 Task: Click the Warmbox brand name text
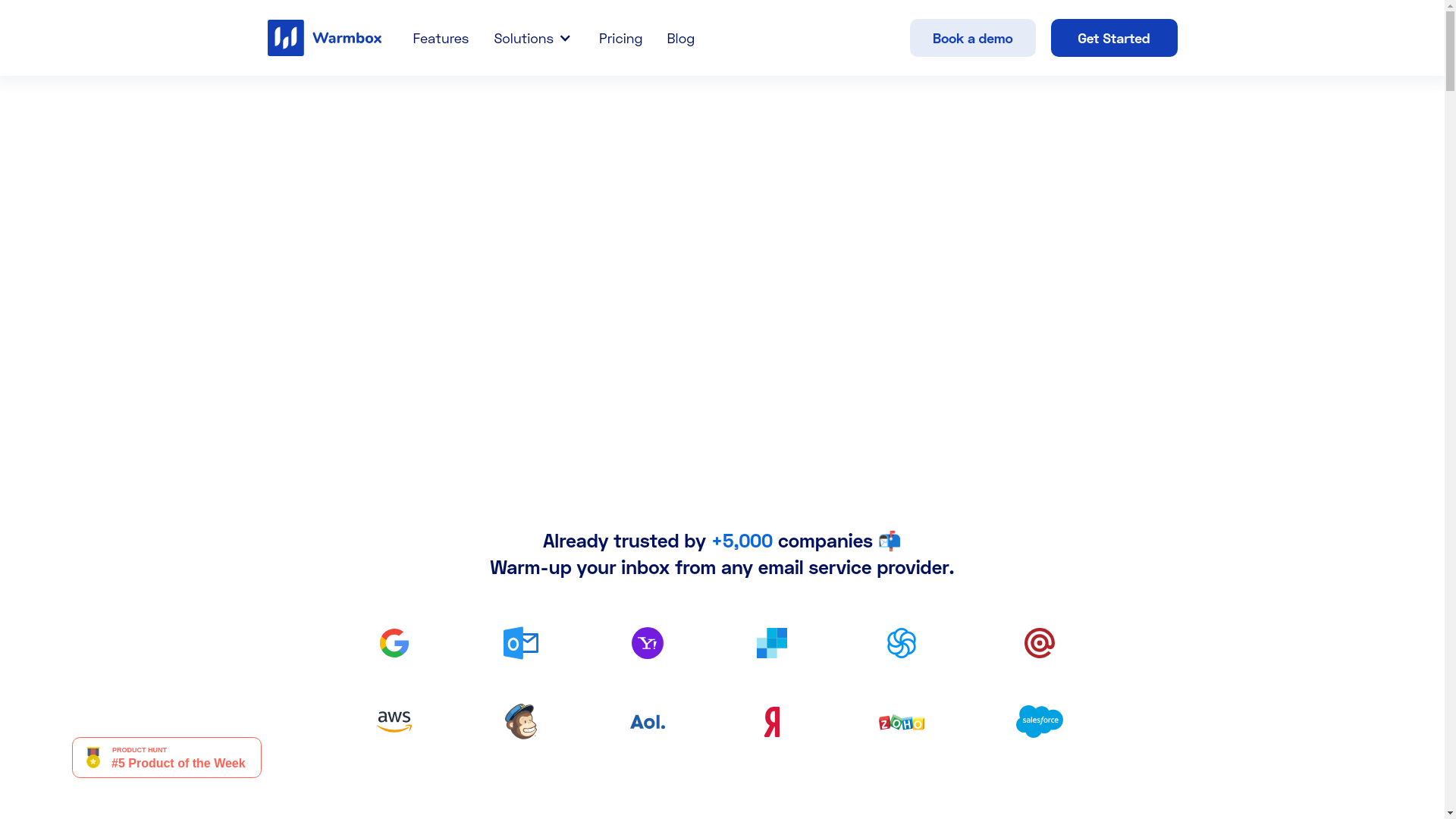(x=347, y=38)
